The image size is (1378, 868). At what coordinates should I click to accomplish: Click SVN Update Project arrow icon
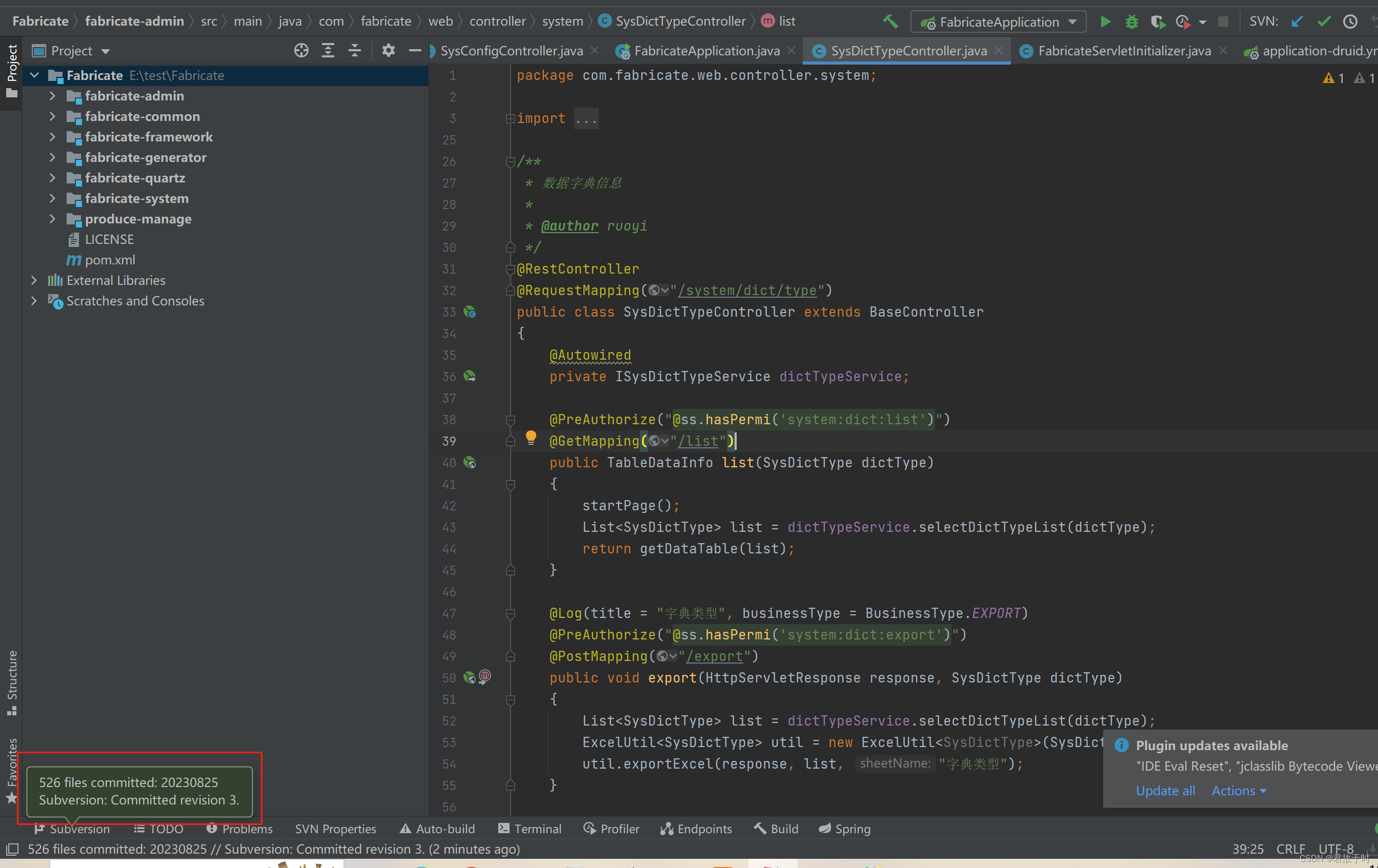point(1296,22)
